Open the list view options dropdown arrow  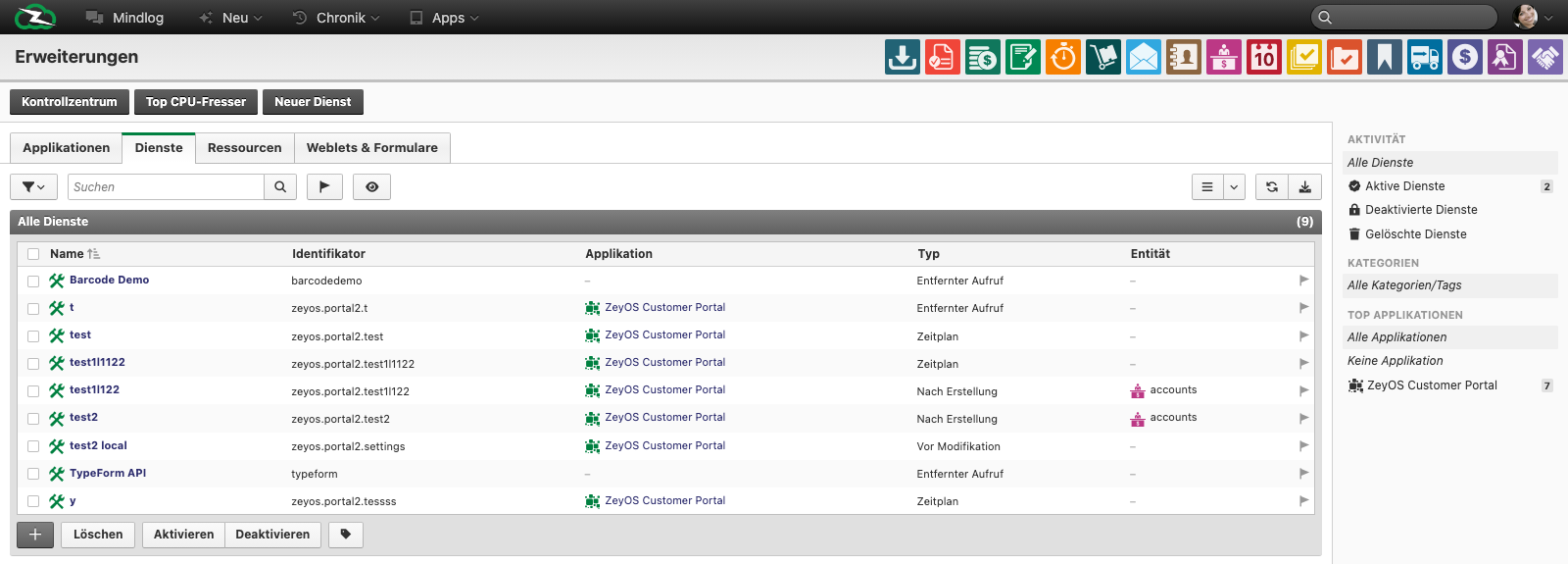pos(1234,187)
